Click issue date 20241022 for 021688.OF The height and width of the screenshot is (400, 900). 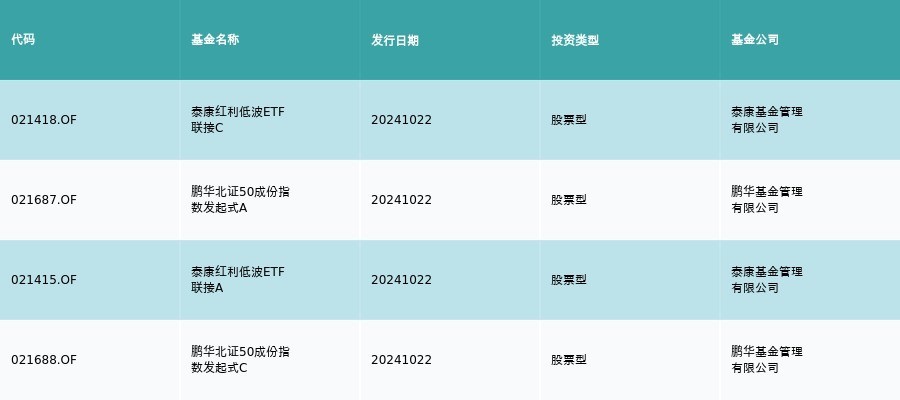point(401,360)
